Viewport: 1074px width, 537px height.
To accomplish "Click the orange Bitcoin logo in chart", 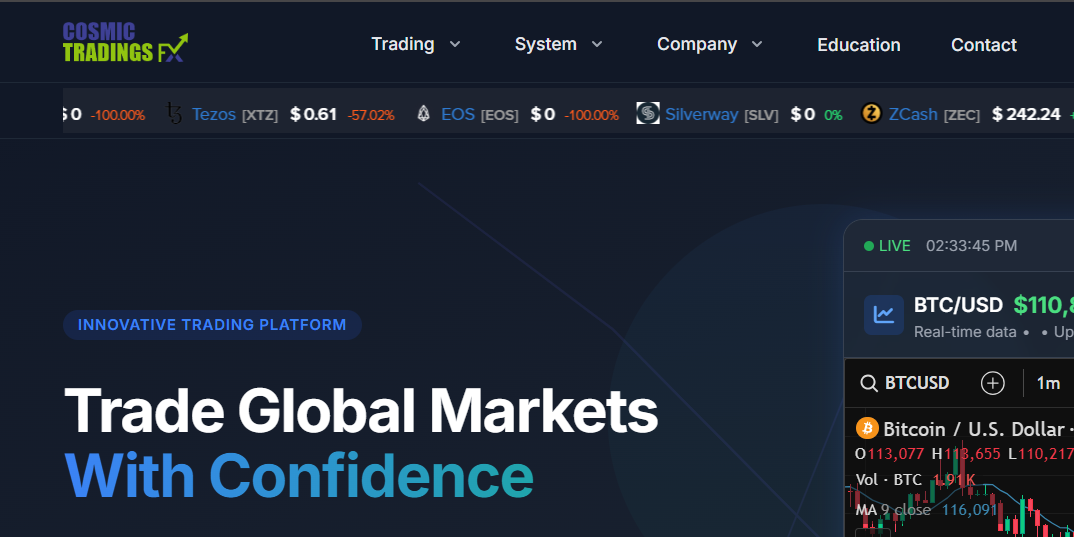I will point(867,429).
